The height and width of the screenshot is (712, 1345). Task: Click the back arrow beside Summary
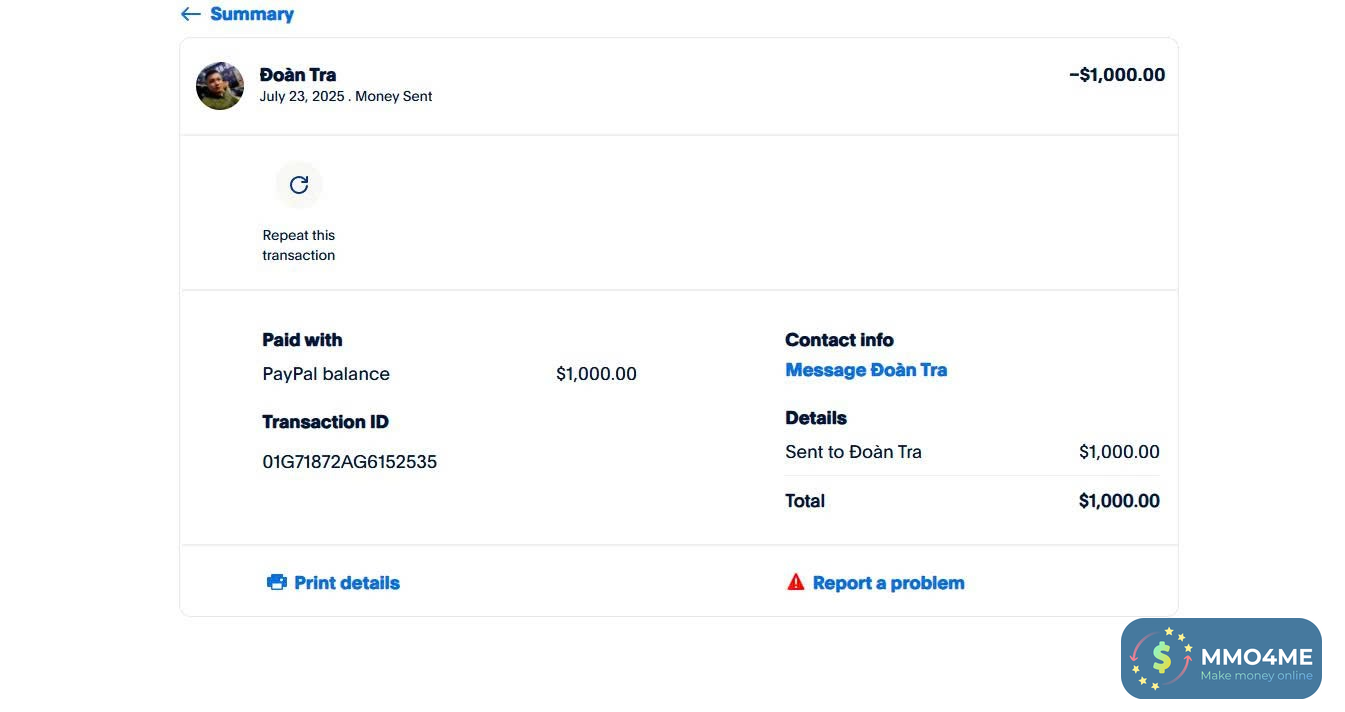(x=190, y=14)
